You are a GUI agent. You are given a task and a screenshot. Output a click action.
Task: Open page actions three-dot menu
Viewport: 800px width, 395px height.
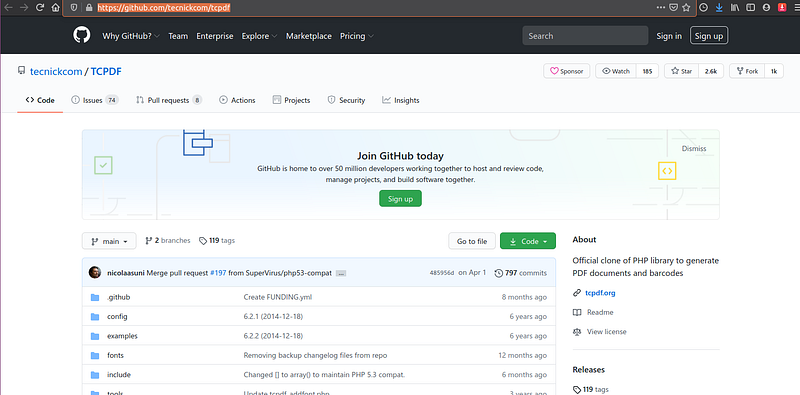pyautogui.click(x=661, y=8)
